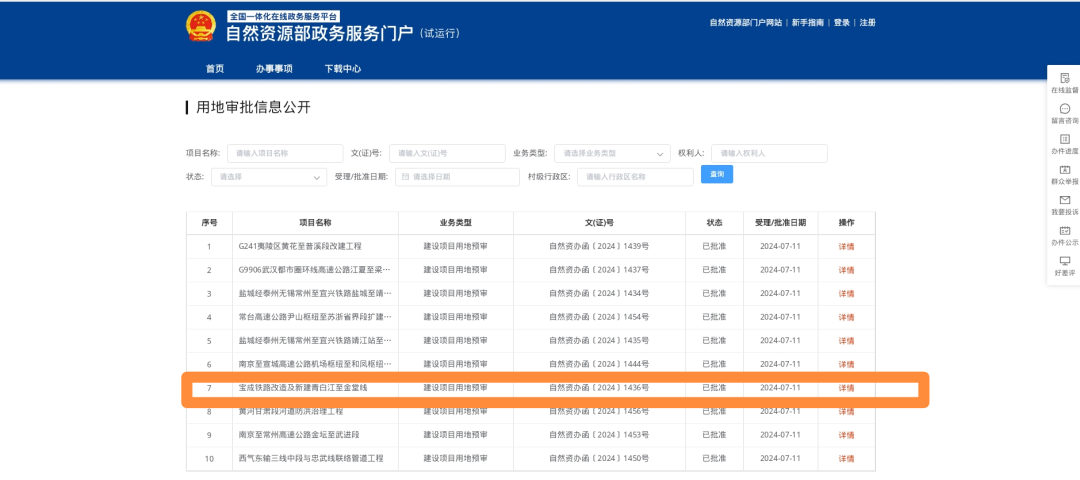Open the 受理/批准日期 date picker
The width and height of the screenshot is (1080, 480).
pos(456,177)
